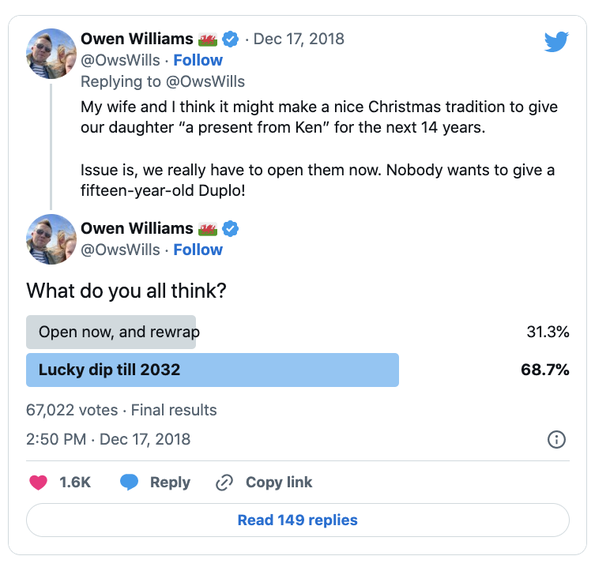Follow @OwsWills from the top tweet

[x=198, y=60]
